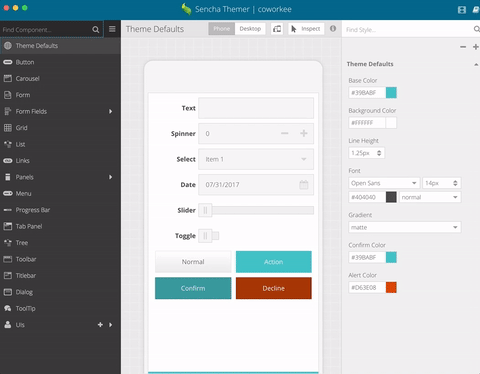Click the save icon in the title bar
Screen dimensions: 480x374
(462, 10)
